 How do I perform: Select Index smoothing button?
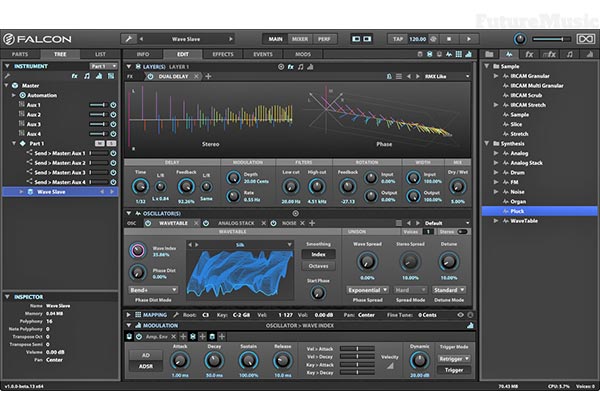318,254
